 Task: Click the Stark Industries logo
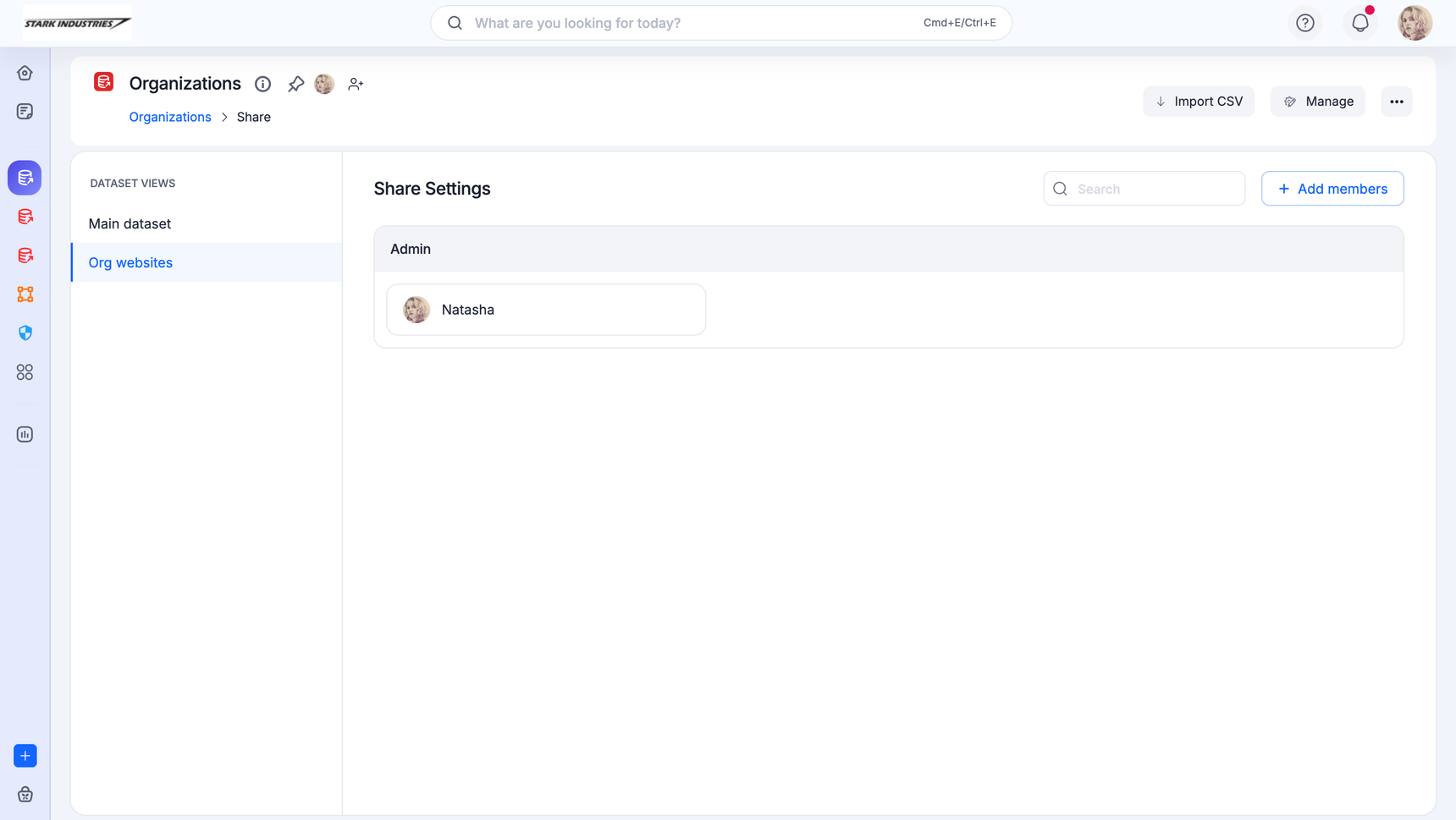(77, 23)
